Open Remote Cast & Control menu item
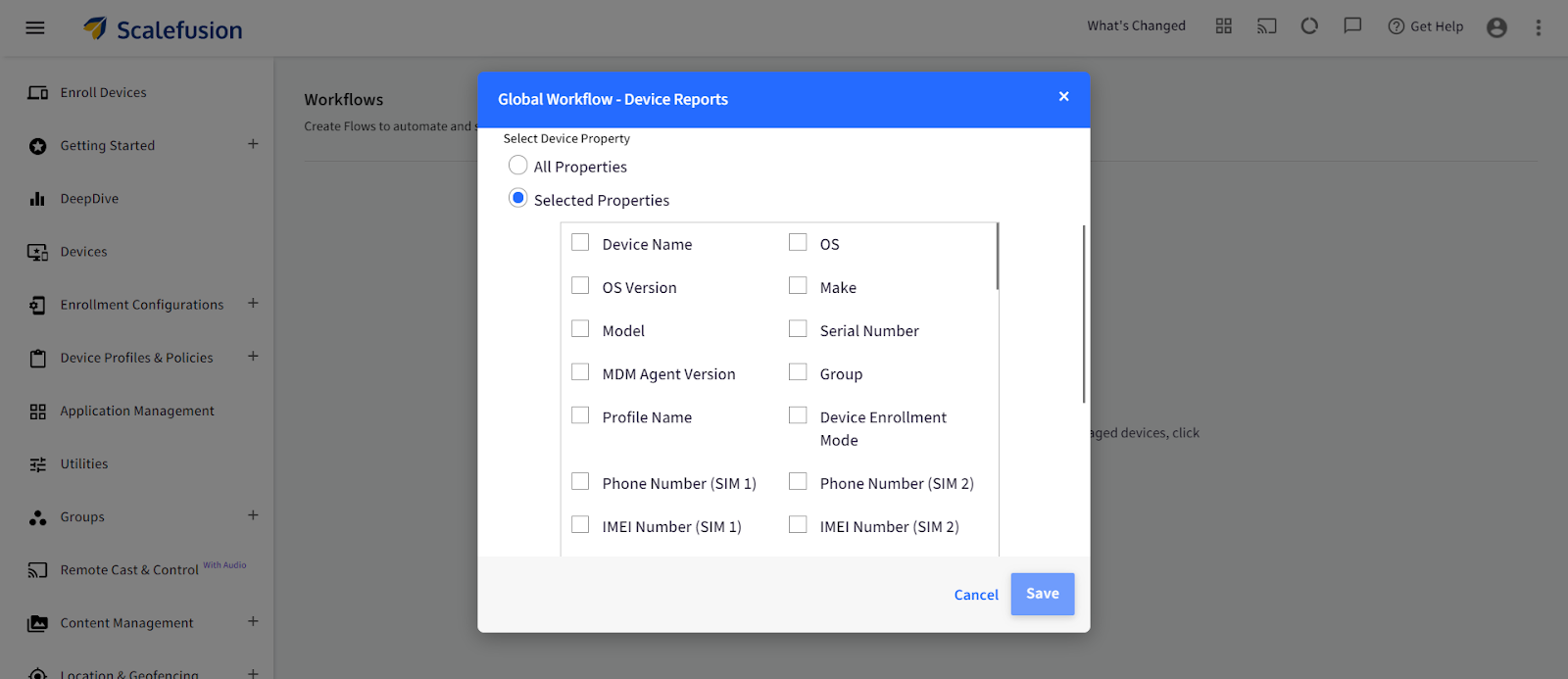 tap(129, 570)
